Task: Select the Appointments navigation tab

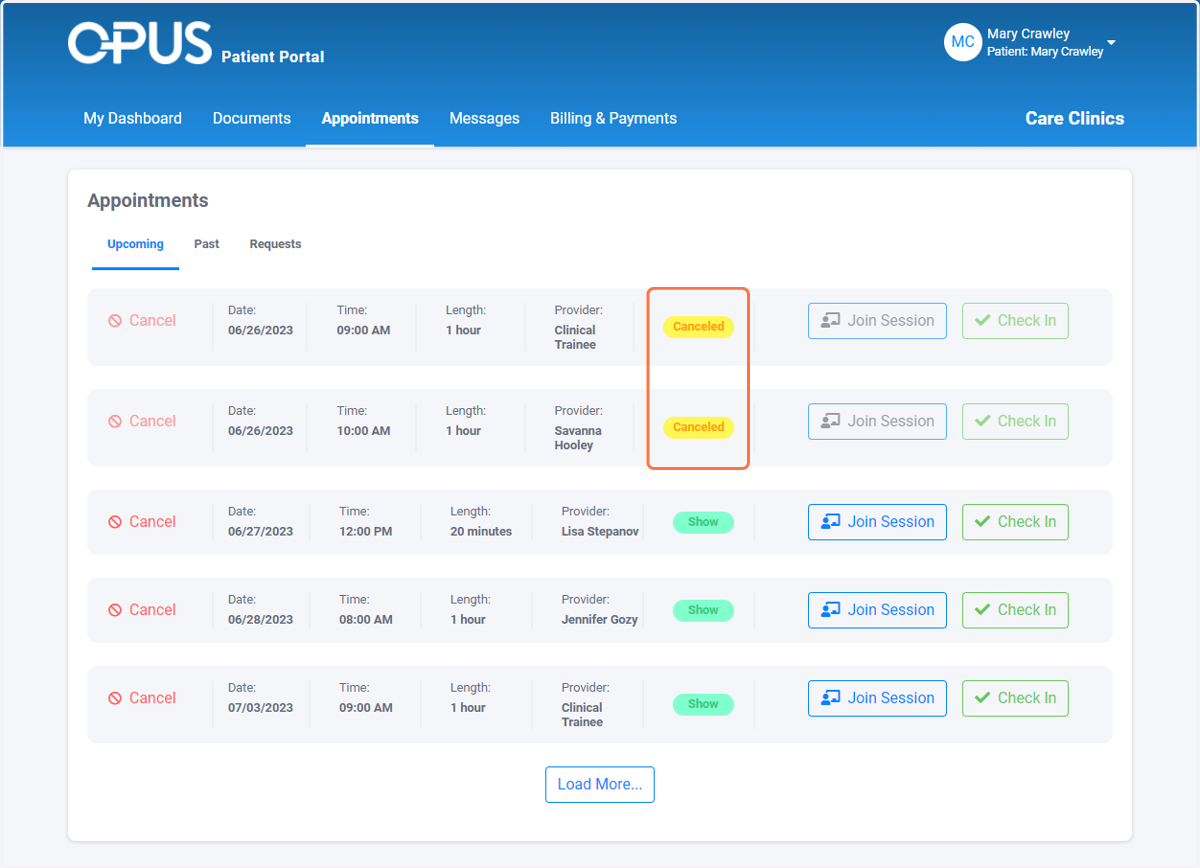Action: tap(370, 118)
